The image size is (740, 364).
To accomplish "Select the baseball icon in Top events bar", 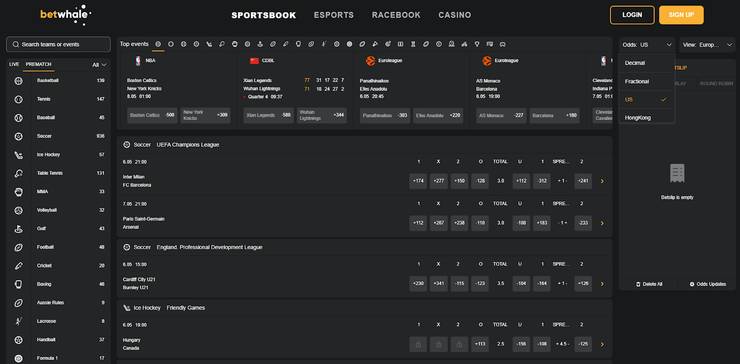I will coord(184,44).
